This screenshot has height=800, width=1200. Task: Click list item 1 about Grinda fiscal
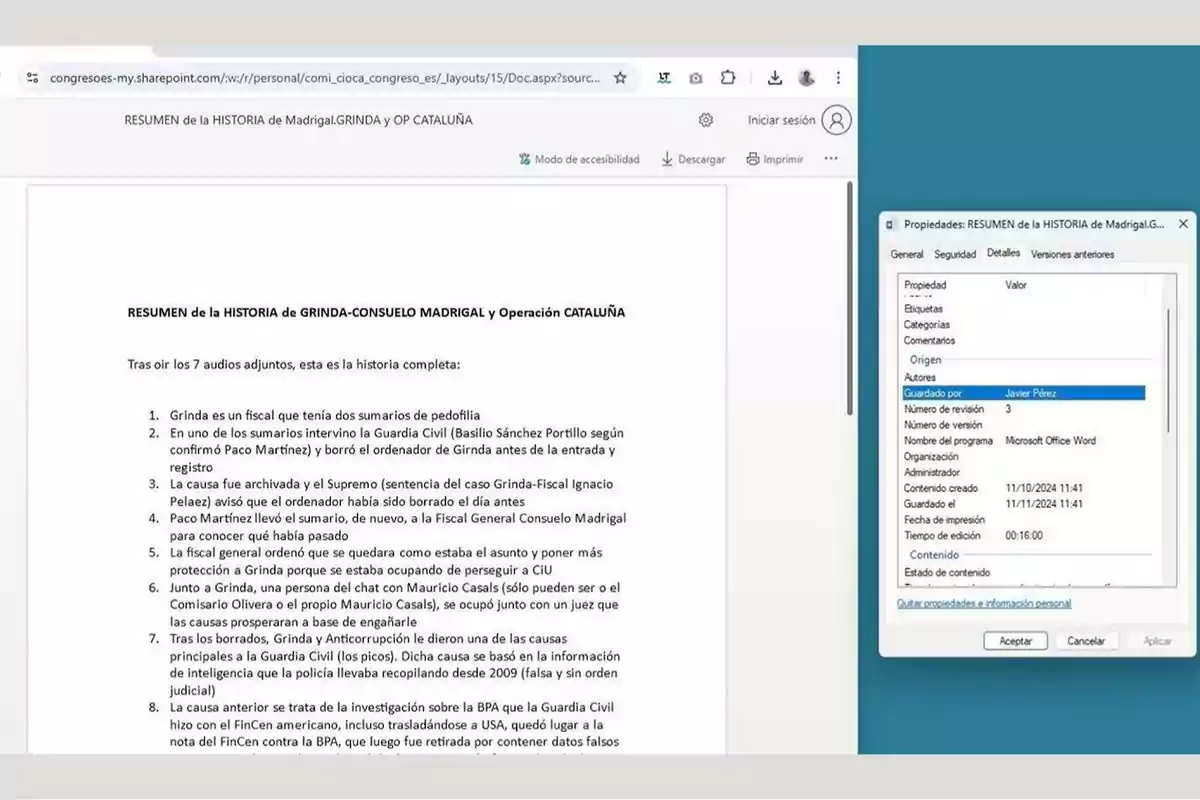click(x=325, y=415)
